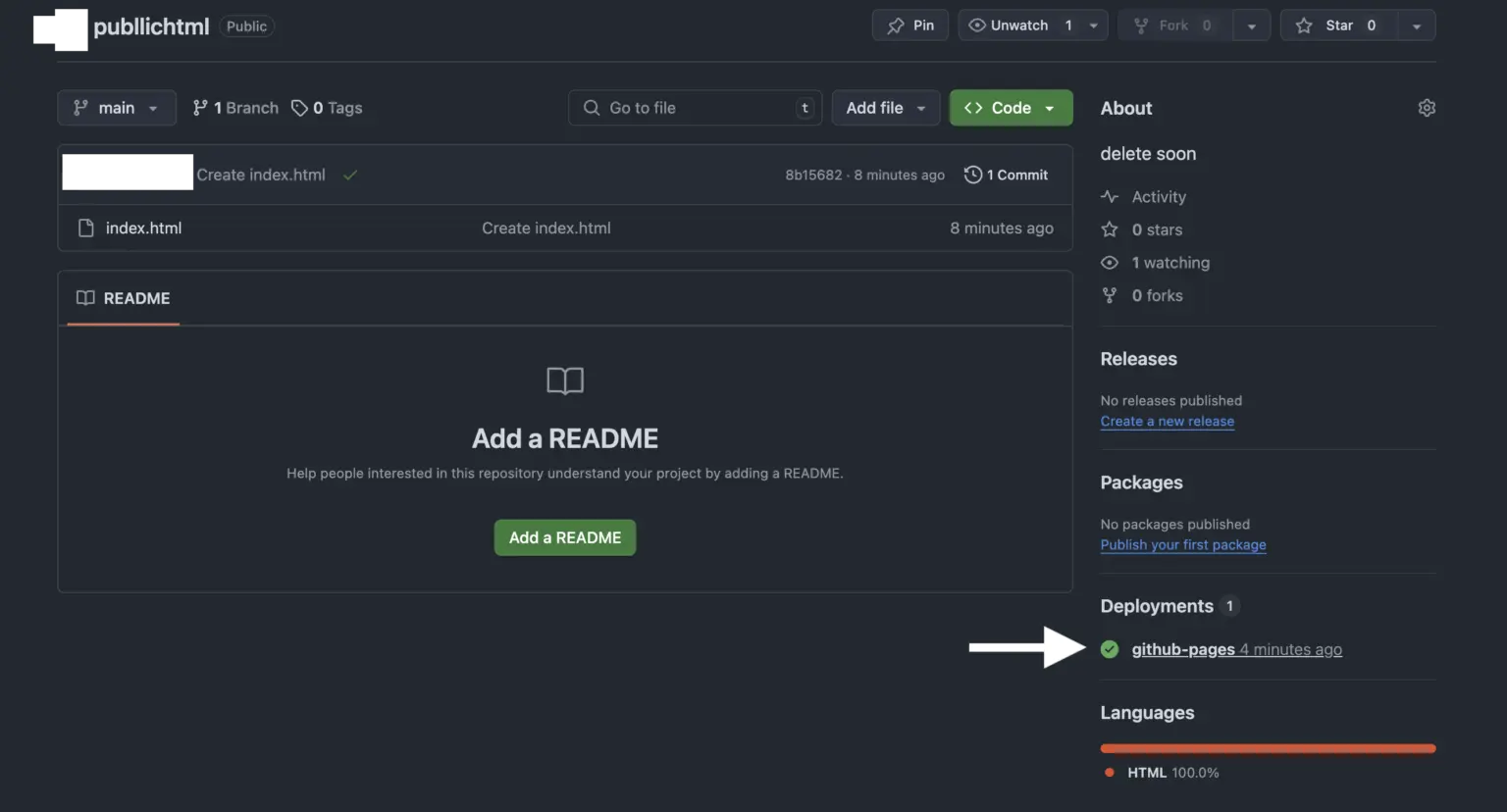Click the green check beside github-pages deployment
This screenshot has width=1507, height=812.
point(1110,648)
